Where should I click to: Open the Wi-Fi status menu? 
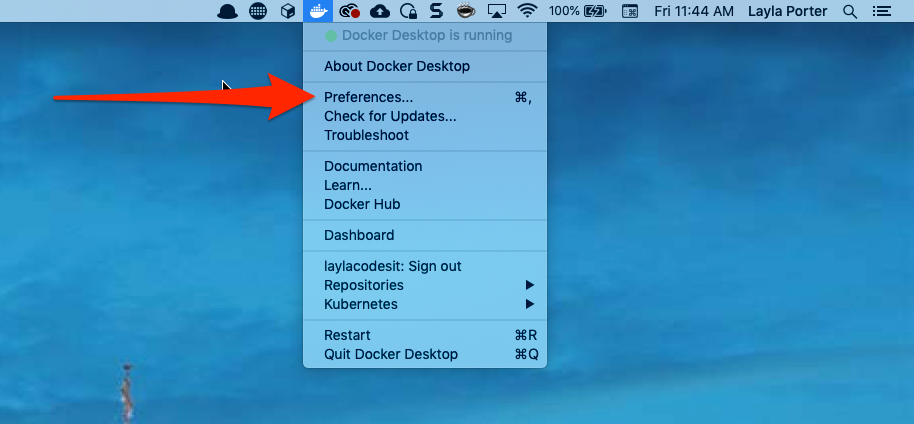click(x=528, y=11)
